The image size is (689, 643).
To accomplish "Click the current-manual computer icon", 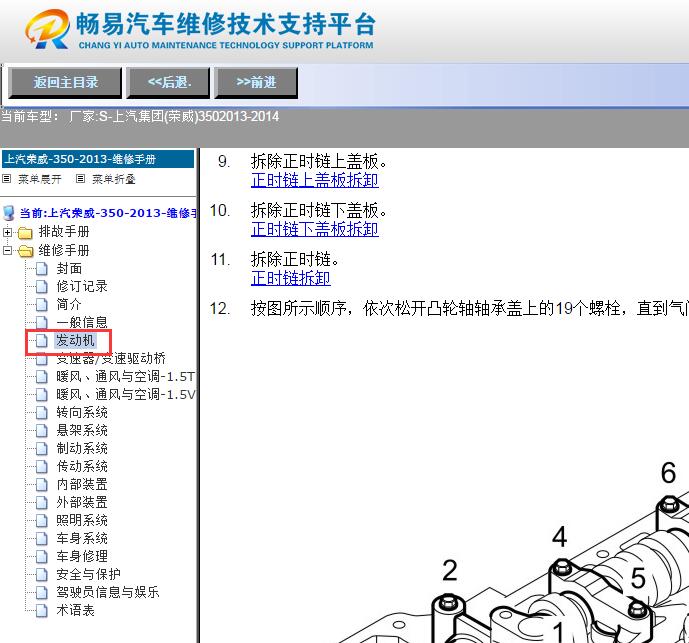I will point(8,213).
